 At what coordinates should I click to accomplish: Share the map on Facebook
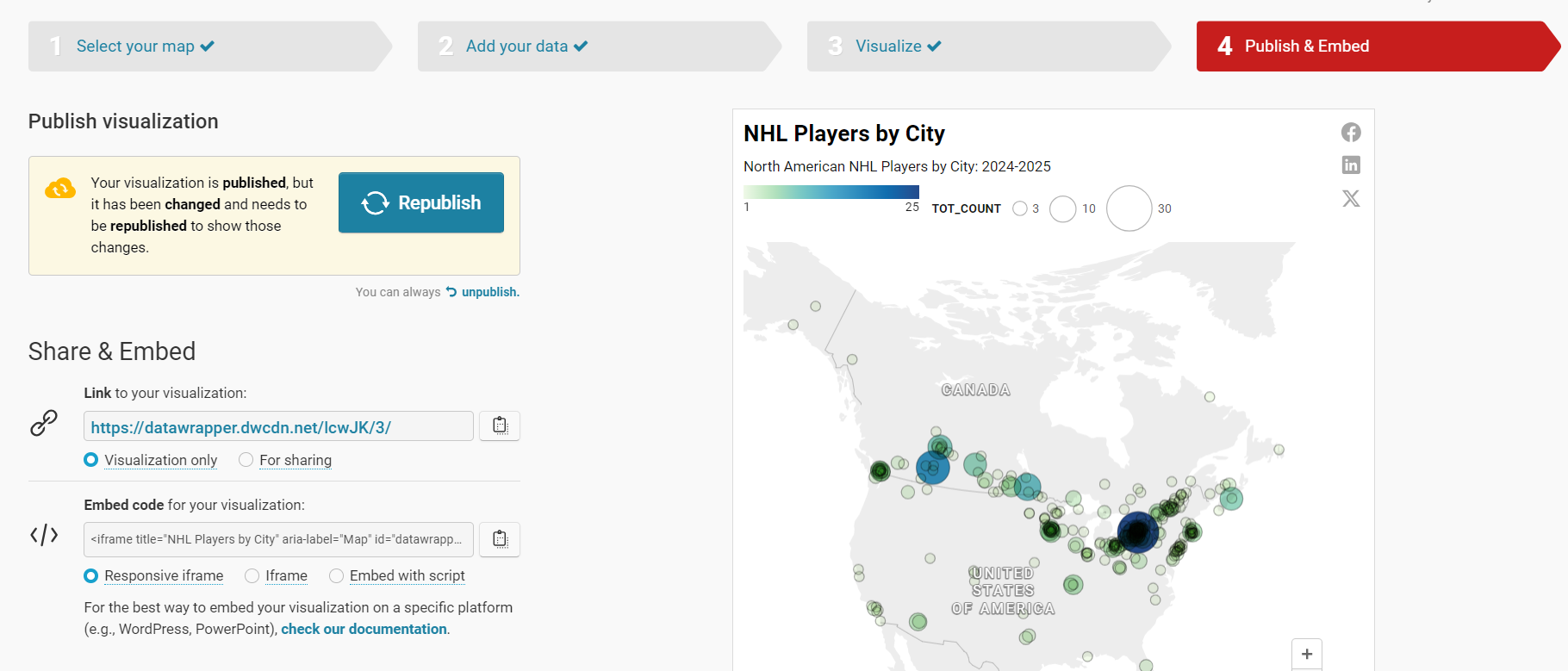point(1351,133)
